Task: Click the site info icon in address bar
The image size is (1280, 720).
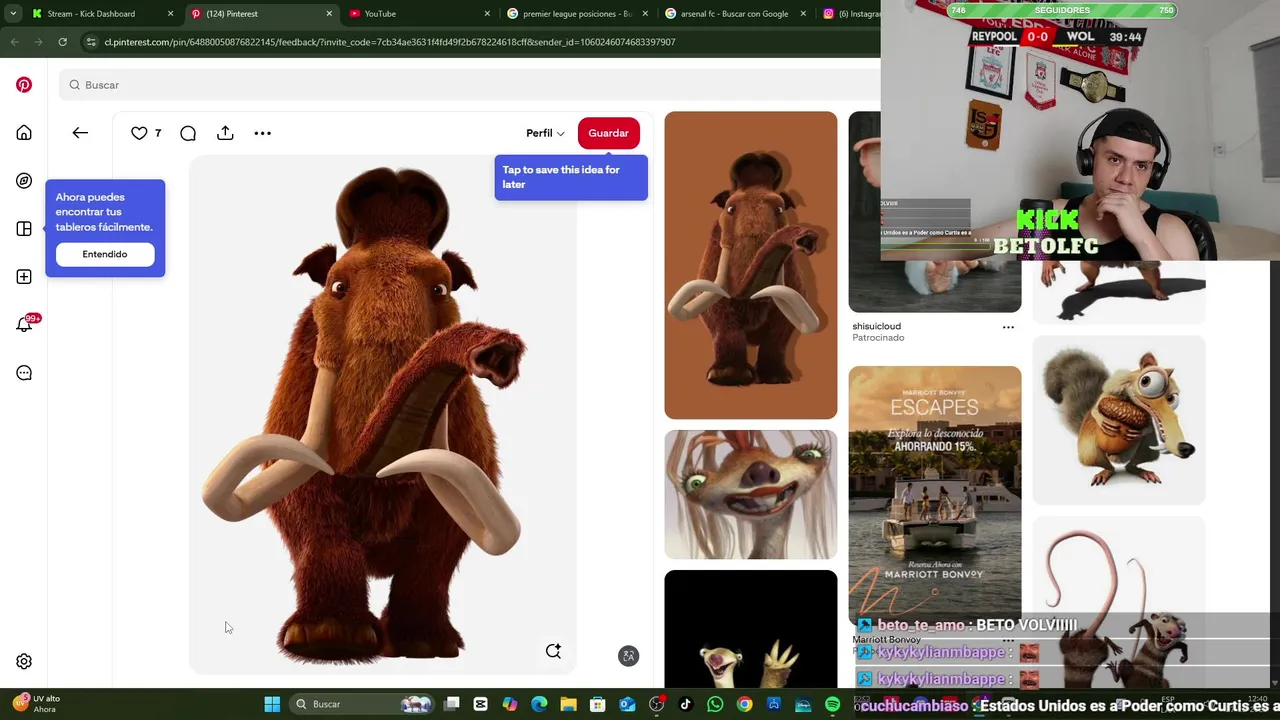Action: [91, 42]
